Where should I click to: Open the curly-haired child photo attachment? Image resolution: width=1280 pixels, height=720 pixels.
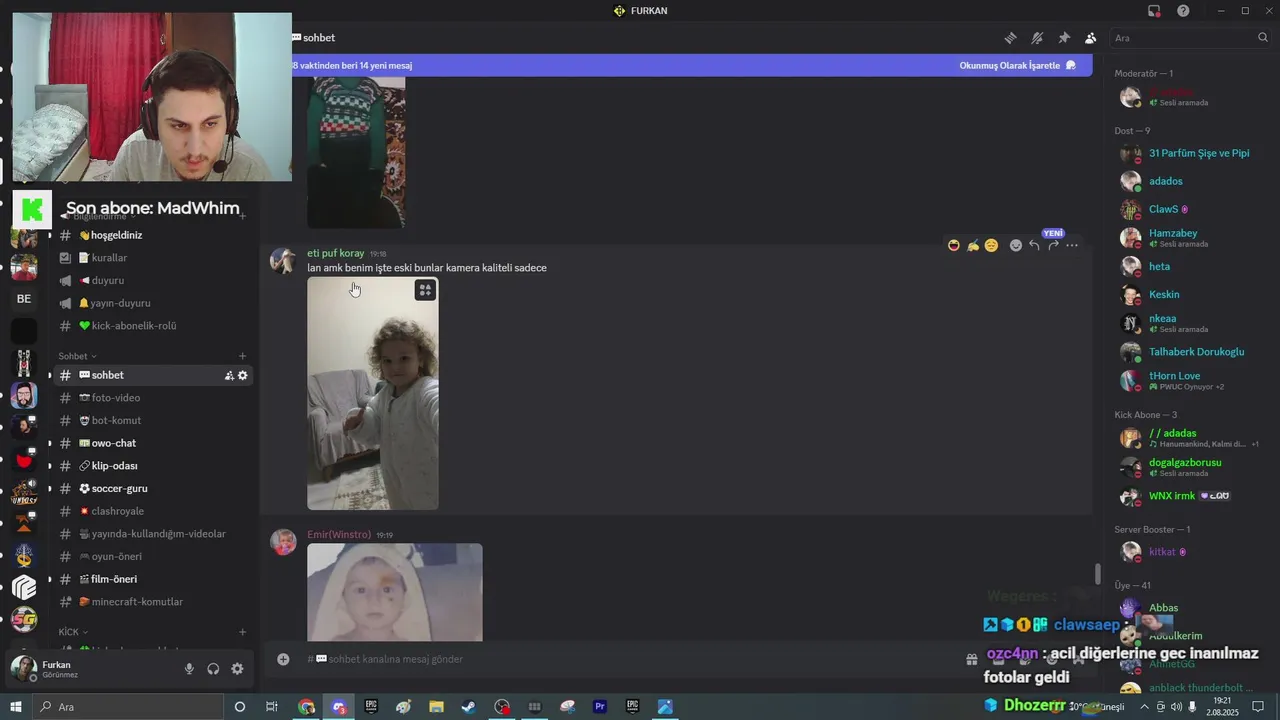(x=372, y=393)
